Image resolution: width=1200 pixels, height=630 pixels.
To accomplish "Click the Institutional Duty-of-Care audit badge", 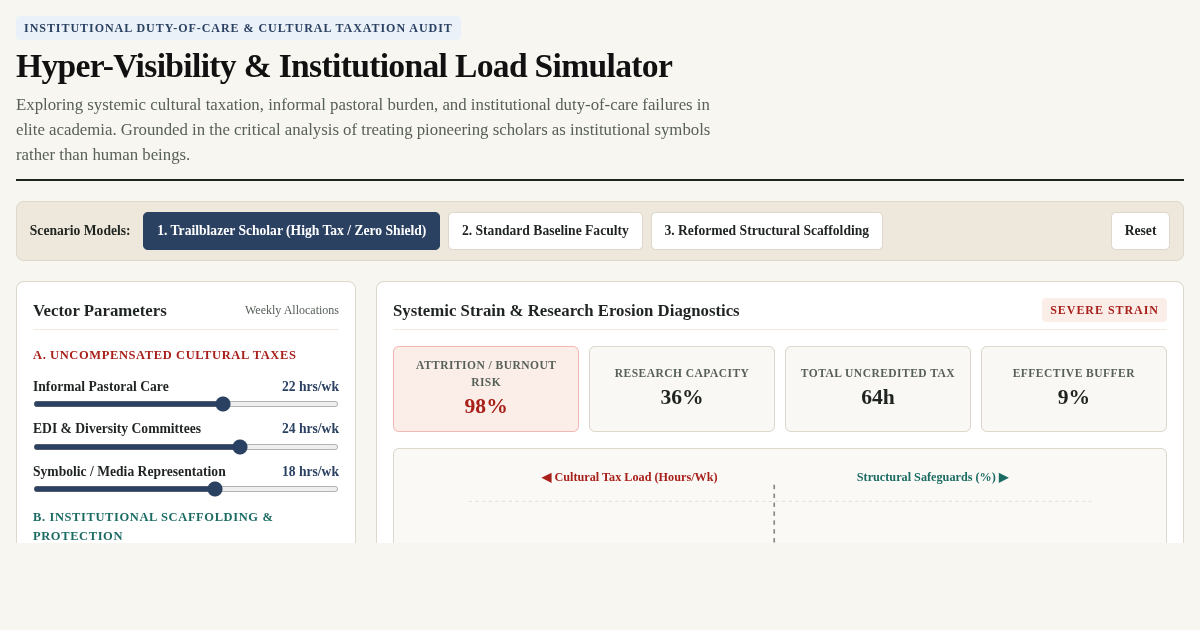I will pyautogui.click(x=238, y=28).
